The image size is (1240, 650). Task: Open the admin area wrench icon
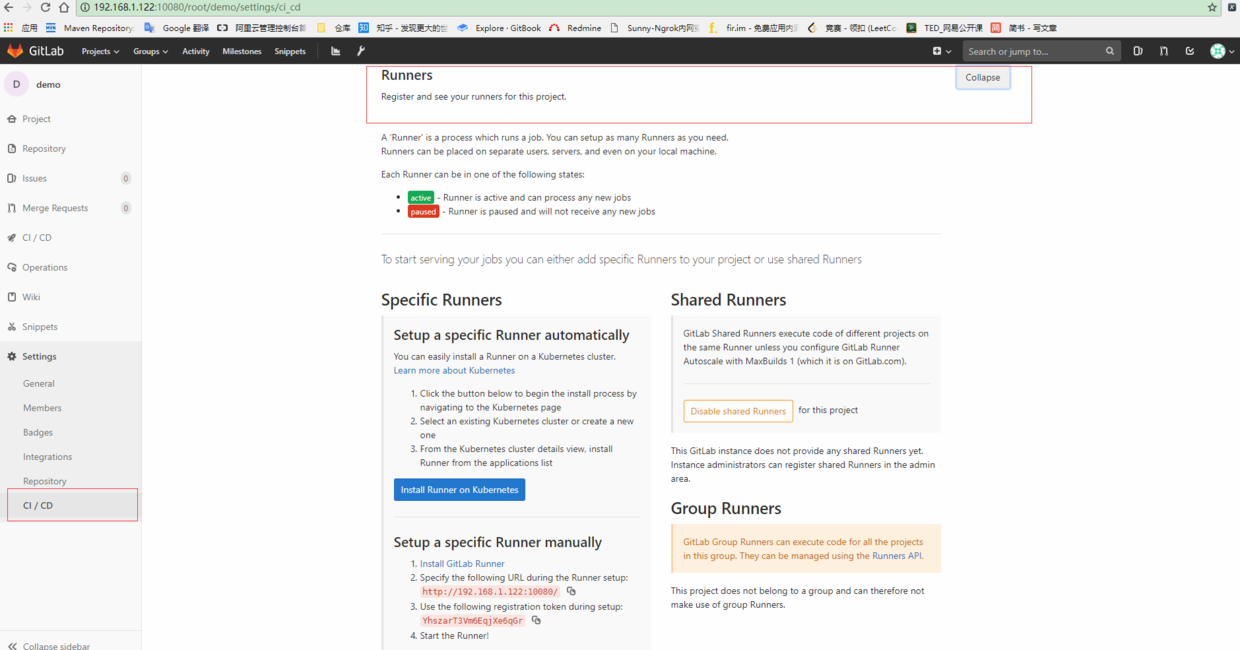pyautogui.click(x=361, y=51)
